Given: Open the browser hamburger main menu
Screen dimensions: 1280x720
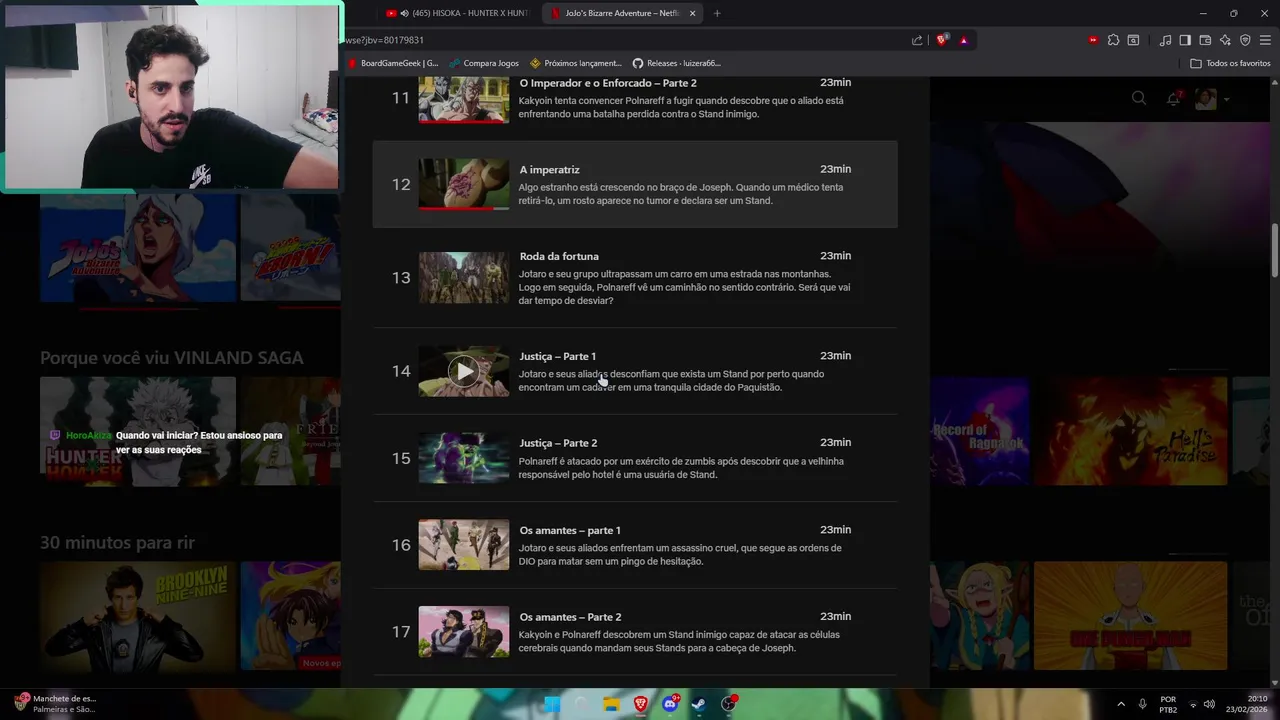Looking at the screenshot, I should pos(1265,40).
